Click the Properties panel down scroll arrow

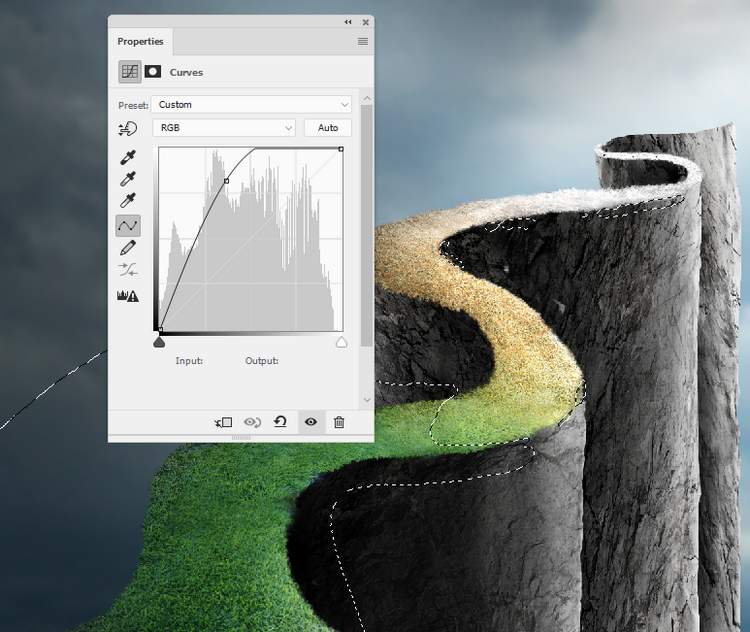(x=367, y=400)
